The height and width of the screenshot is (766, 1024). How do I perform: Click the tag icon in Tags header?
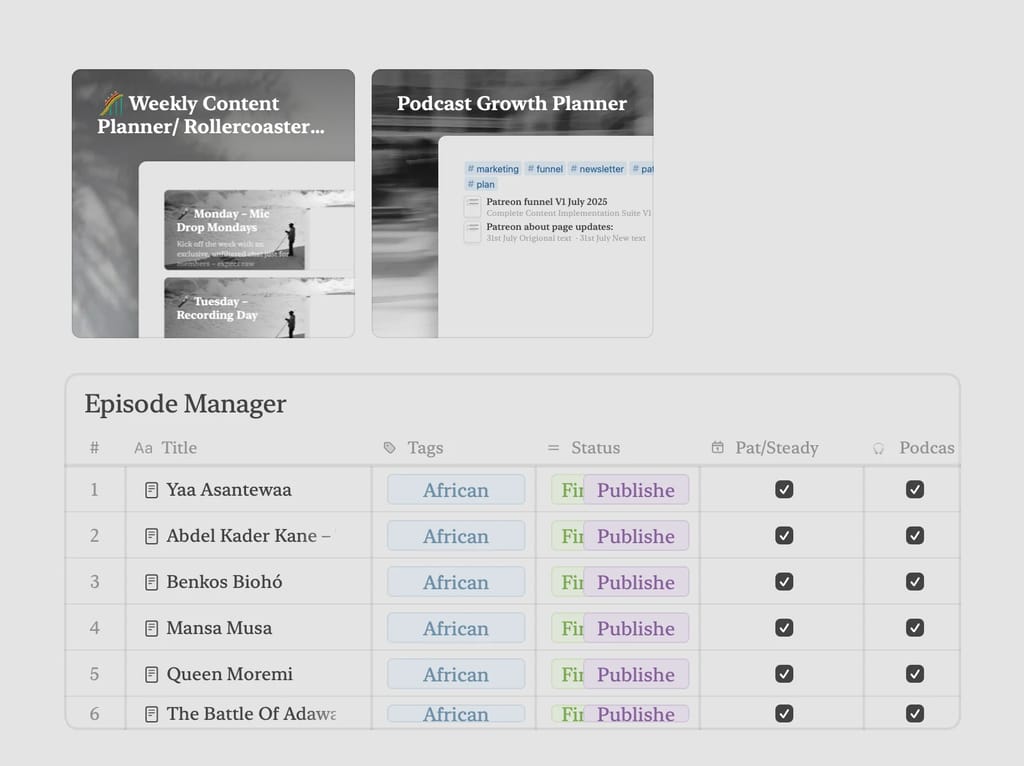click(x=389, y=448)
